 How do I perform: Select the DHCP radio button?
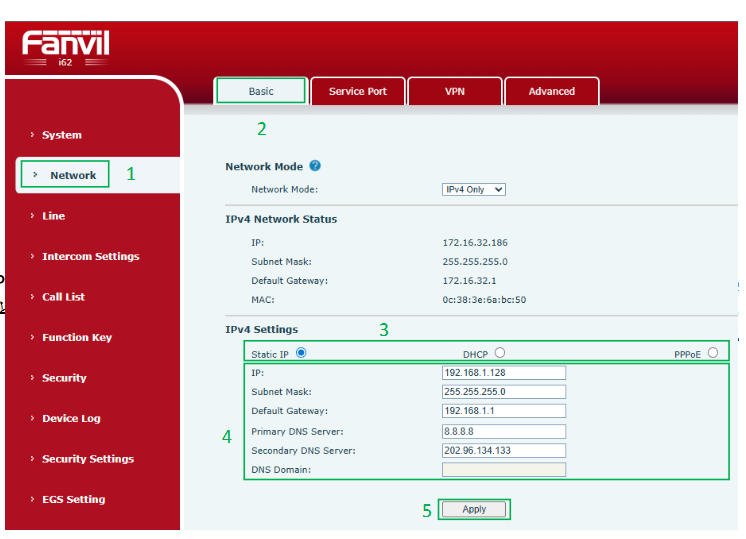(500, 353)
